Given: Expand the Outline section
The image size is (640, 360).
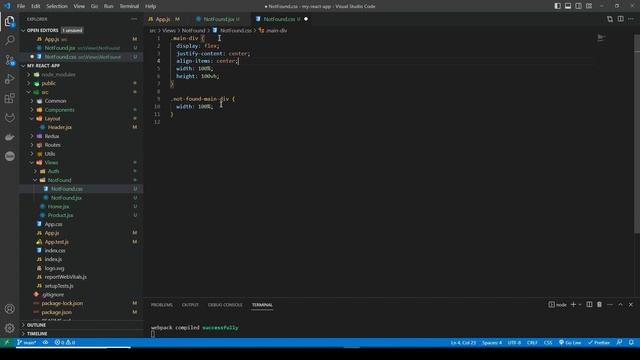Looking at the screenshot, I should point(23,325).
